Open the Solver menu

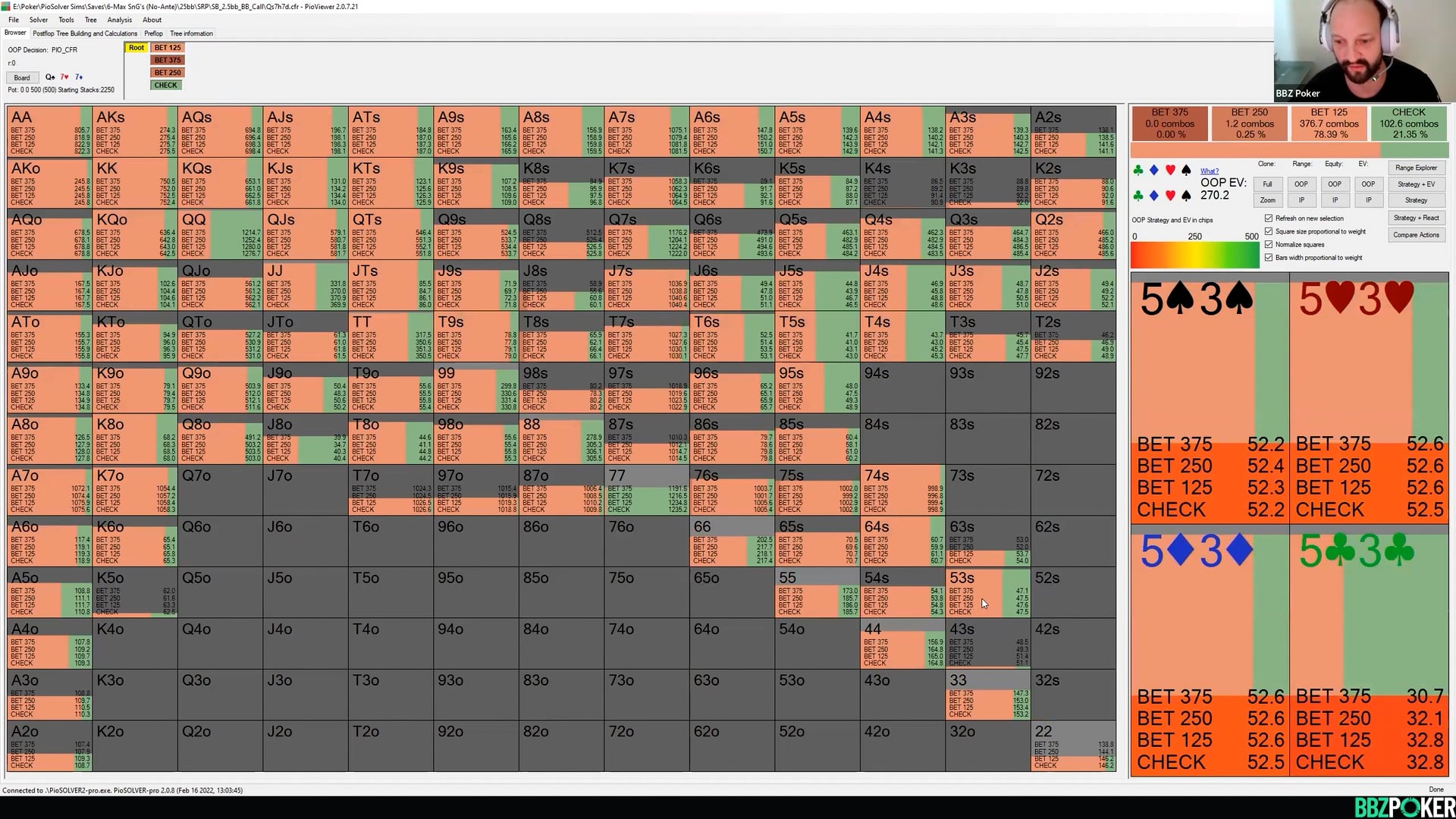point(38,20)
